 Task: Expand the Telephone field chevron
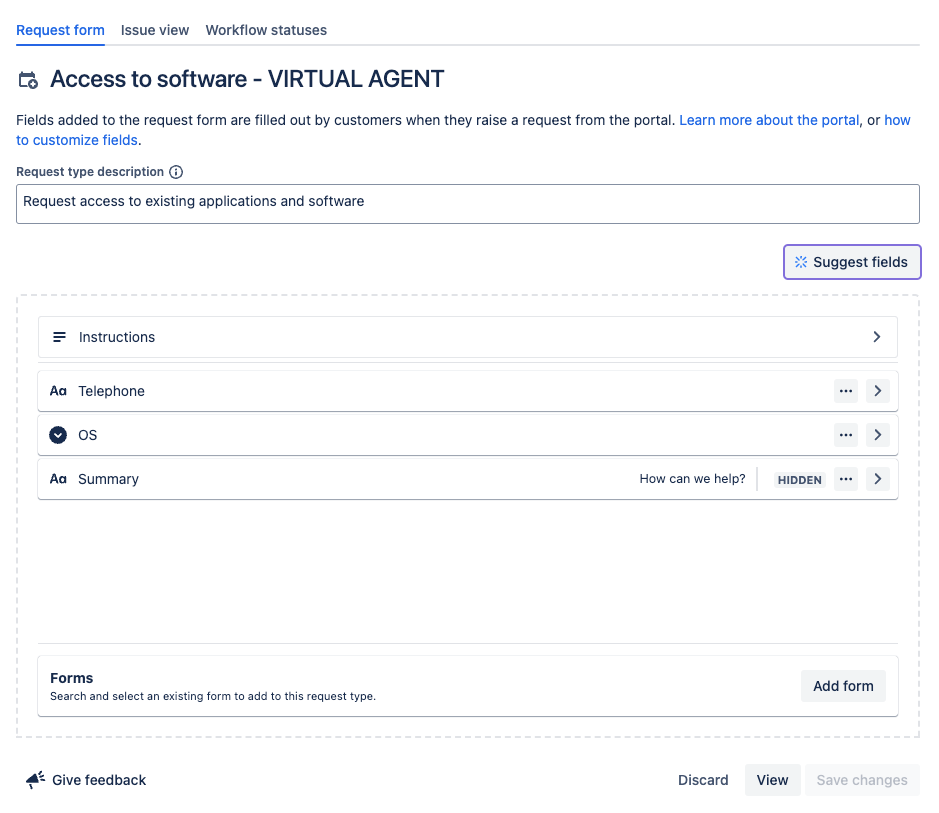tap(877, 391)
